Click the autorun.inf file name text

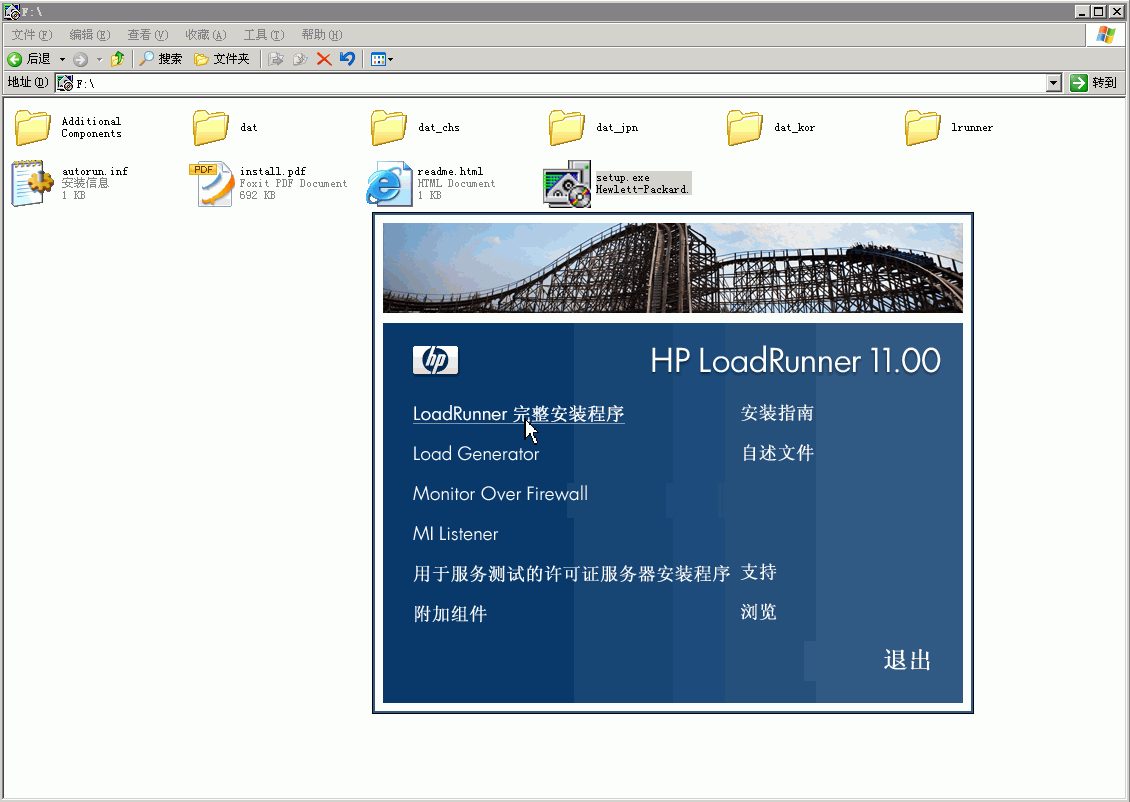(x=94, y=171)
